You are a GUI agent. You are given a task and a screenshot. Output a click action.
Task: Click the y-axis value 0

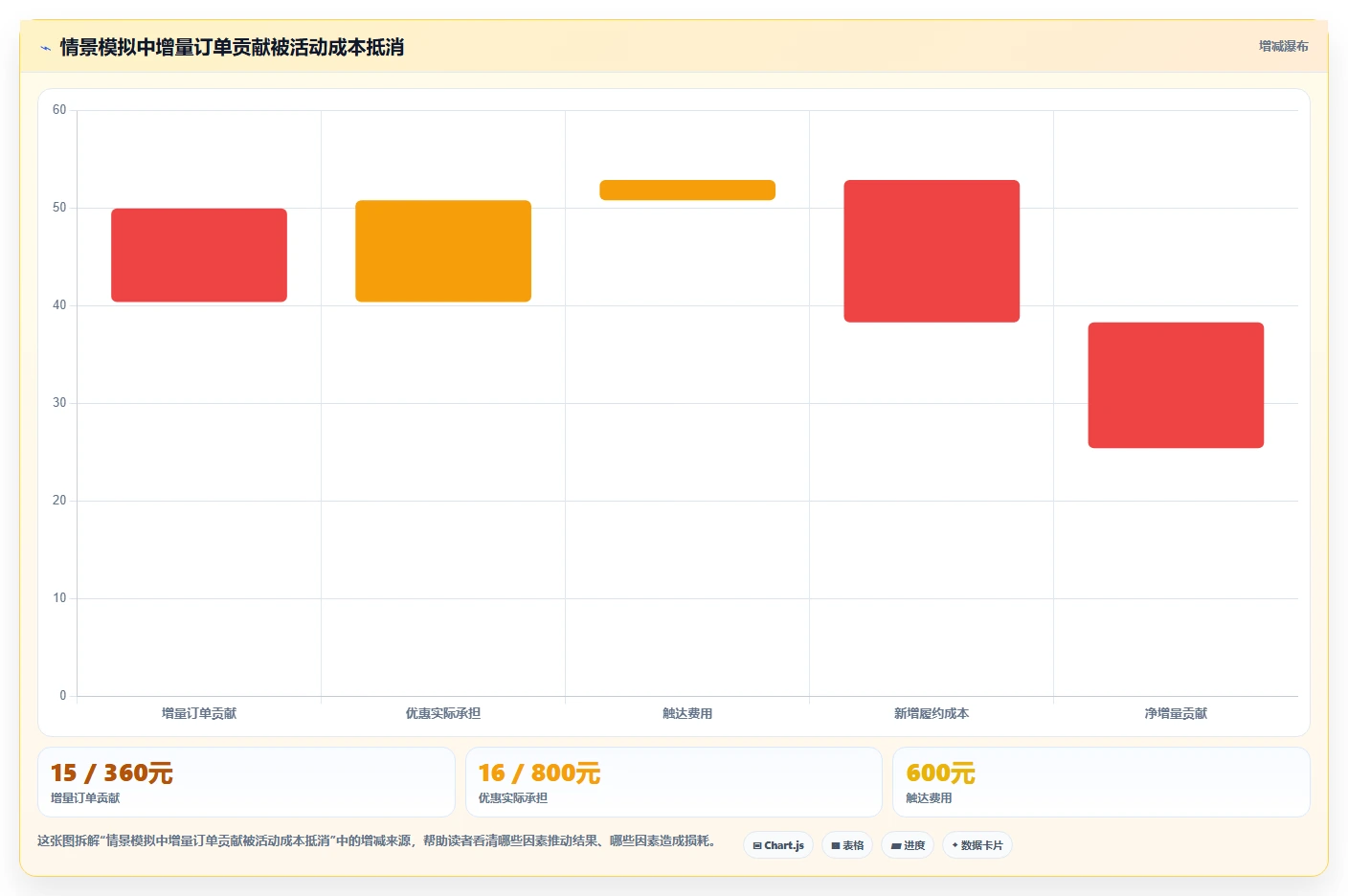pyautogui.click(x=63, y=696)
